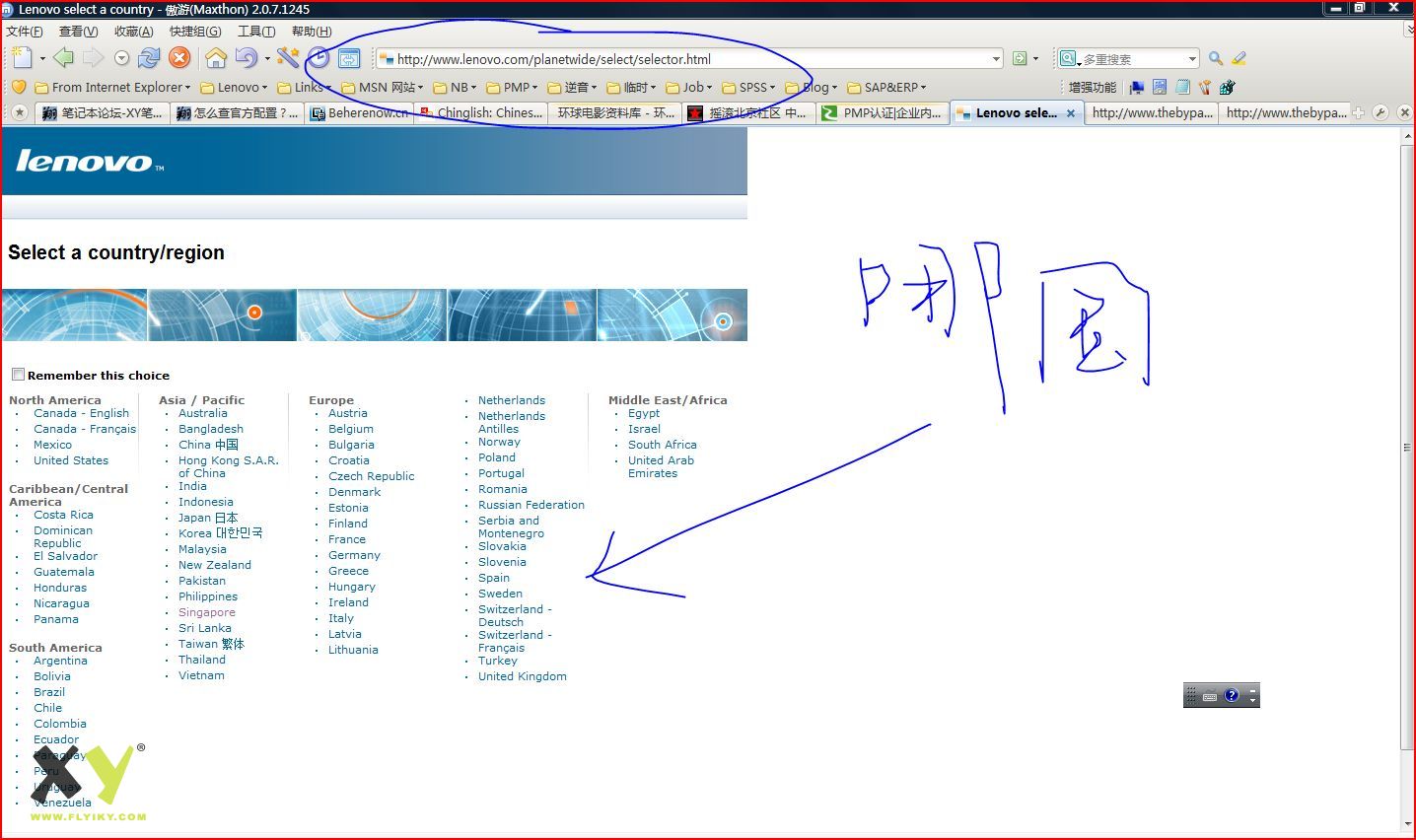1416x840 pixels.
Task: Close the Lenovo select tab
Action: click(1071, 113)
